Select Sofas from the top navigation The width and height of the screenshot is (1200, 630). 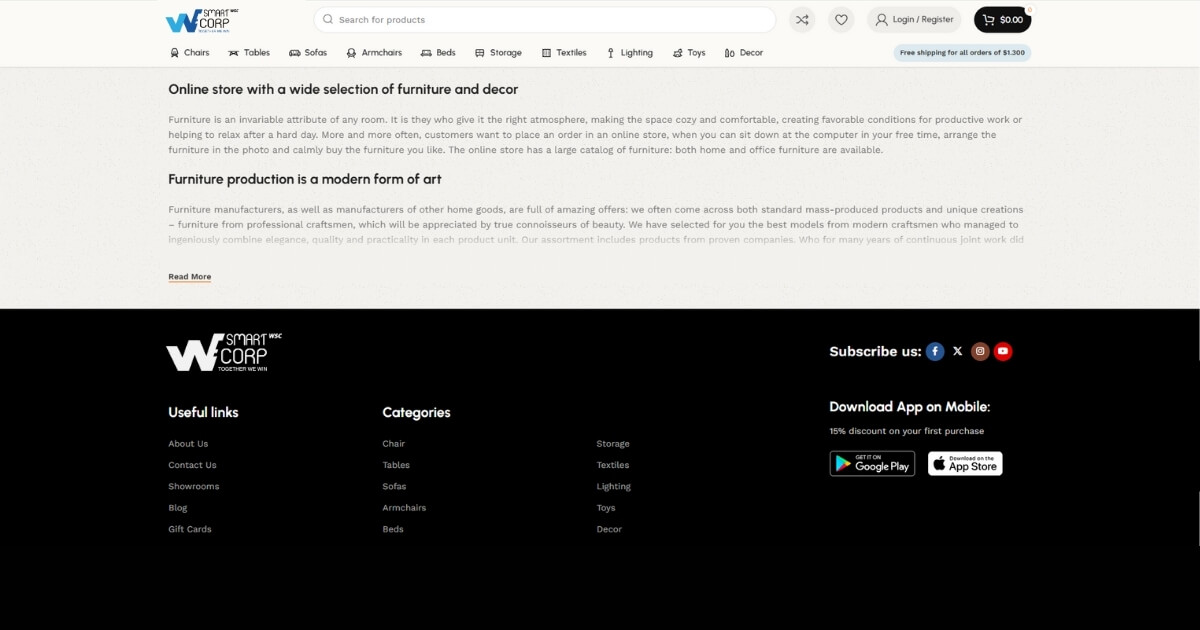[308, 53]
